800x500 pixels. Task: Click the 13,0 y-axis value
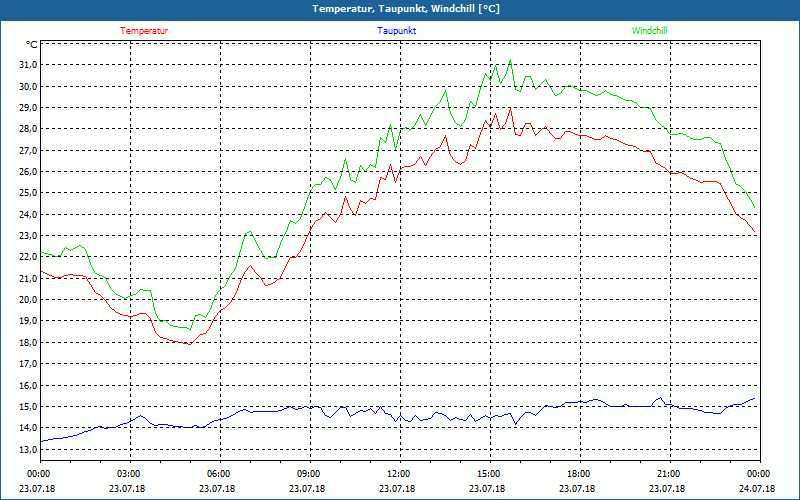click(x=28, y=449)
